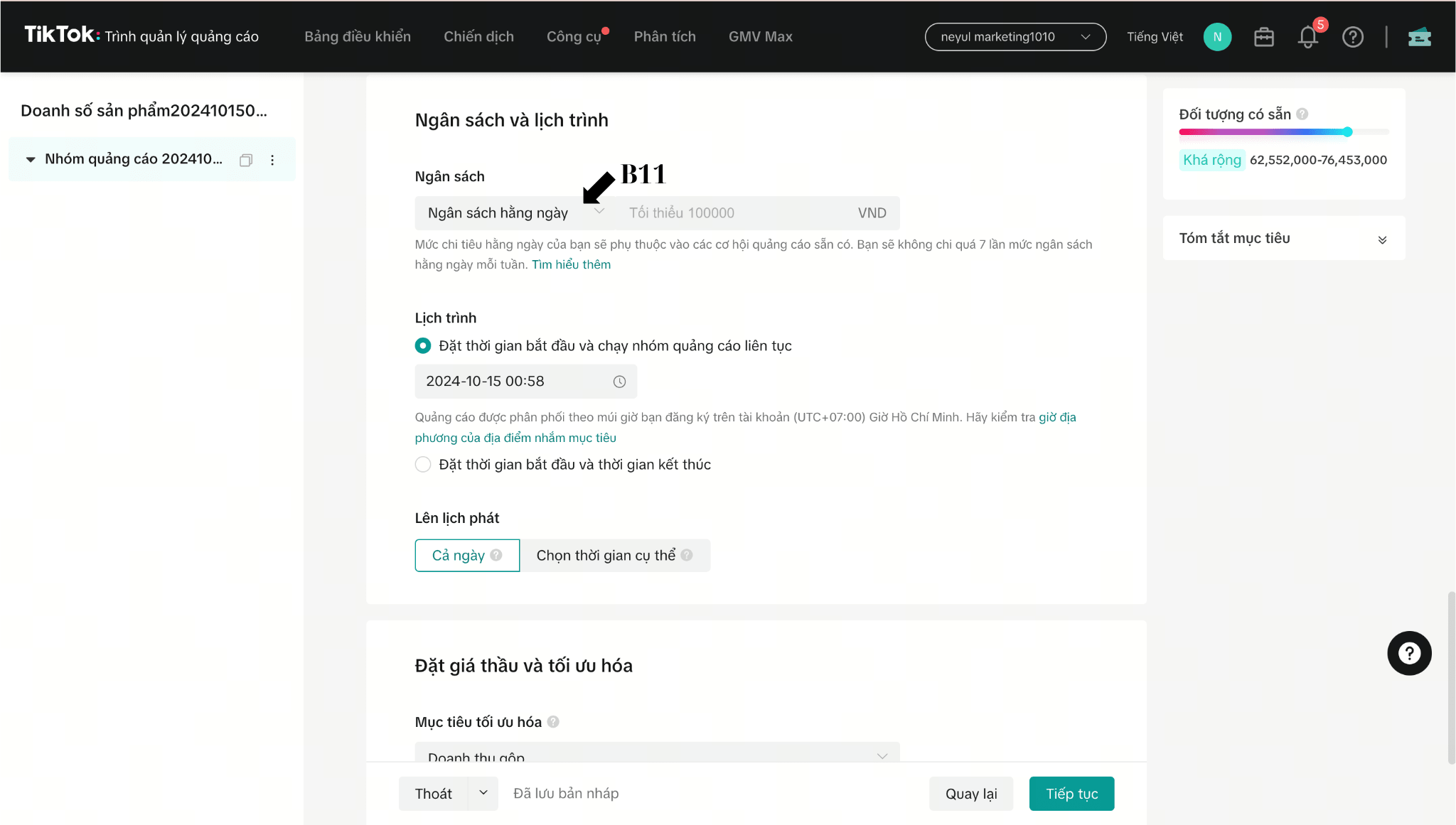
Task: Select campaign Doanh số sản phẩm in sidebar
Action: [x=144, y=111]
